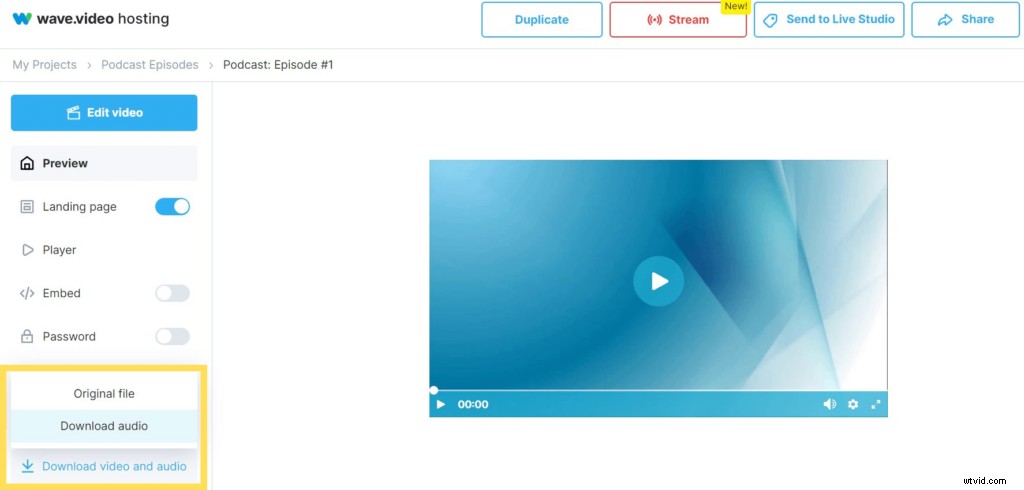Open the Embed sidebar item
The width and height of the screenshot is (1024, 490).
tap(61, 293)
